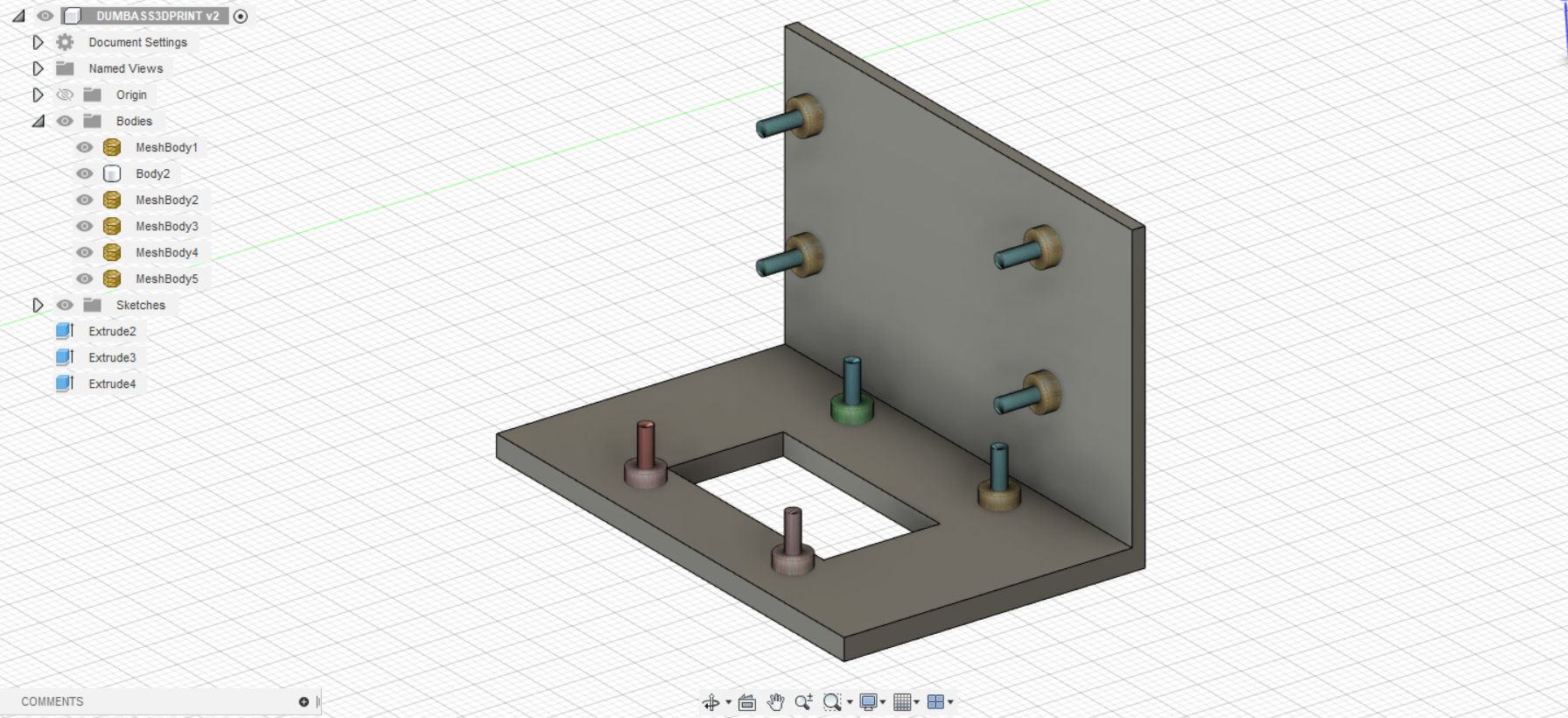Image resolution: width=1568 pixels, height=718 pixels.
Task: Select MeshBody3 in the browser
Action: click(x=166, y=226)
